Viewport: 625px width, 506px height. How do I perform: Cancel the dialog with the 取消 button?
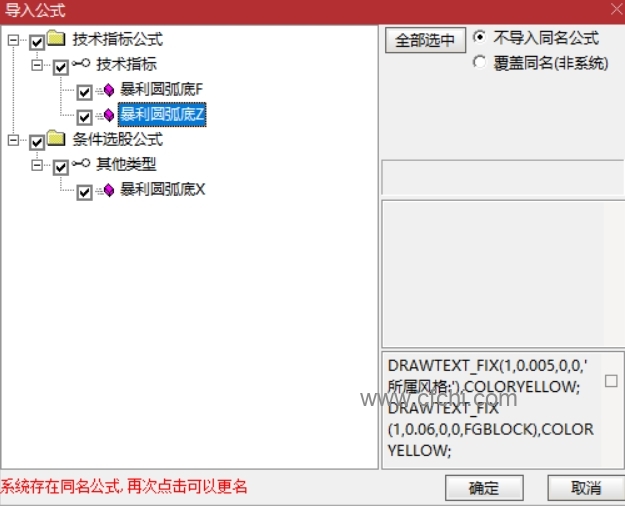coord(586,488)
